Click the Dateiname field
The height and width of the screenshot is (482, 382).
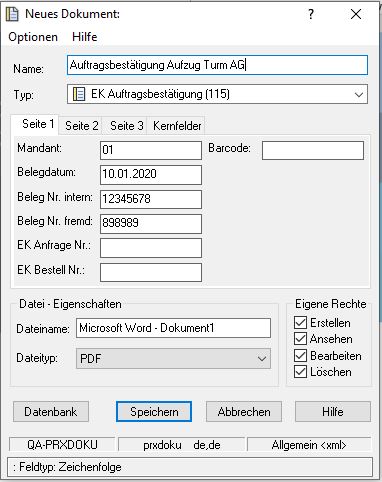[x=173, y=328]
